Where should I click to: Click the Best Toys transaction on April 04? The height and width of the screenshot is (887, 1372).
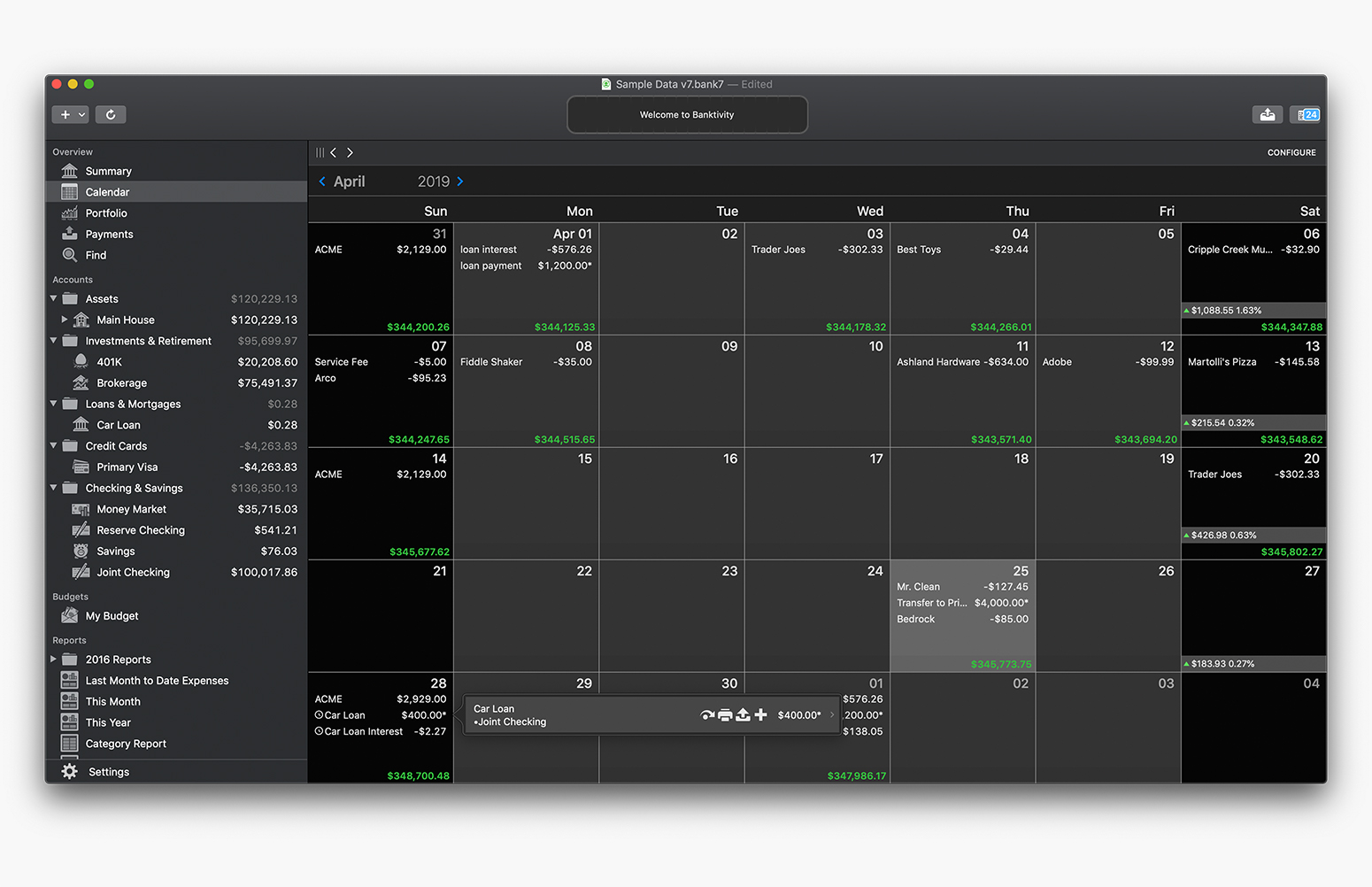coord(962,250)
